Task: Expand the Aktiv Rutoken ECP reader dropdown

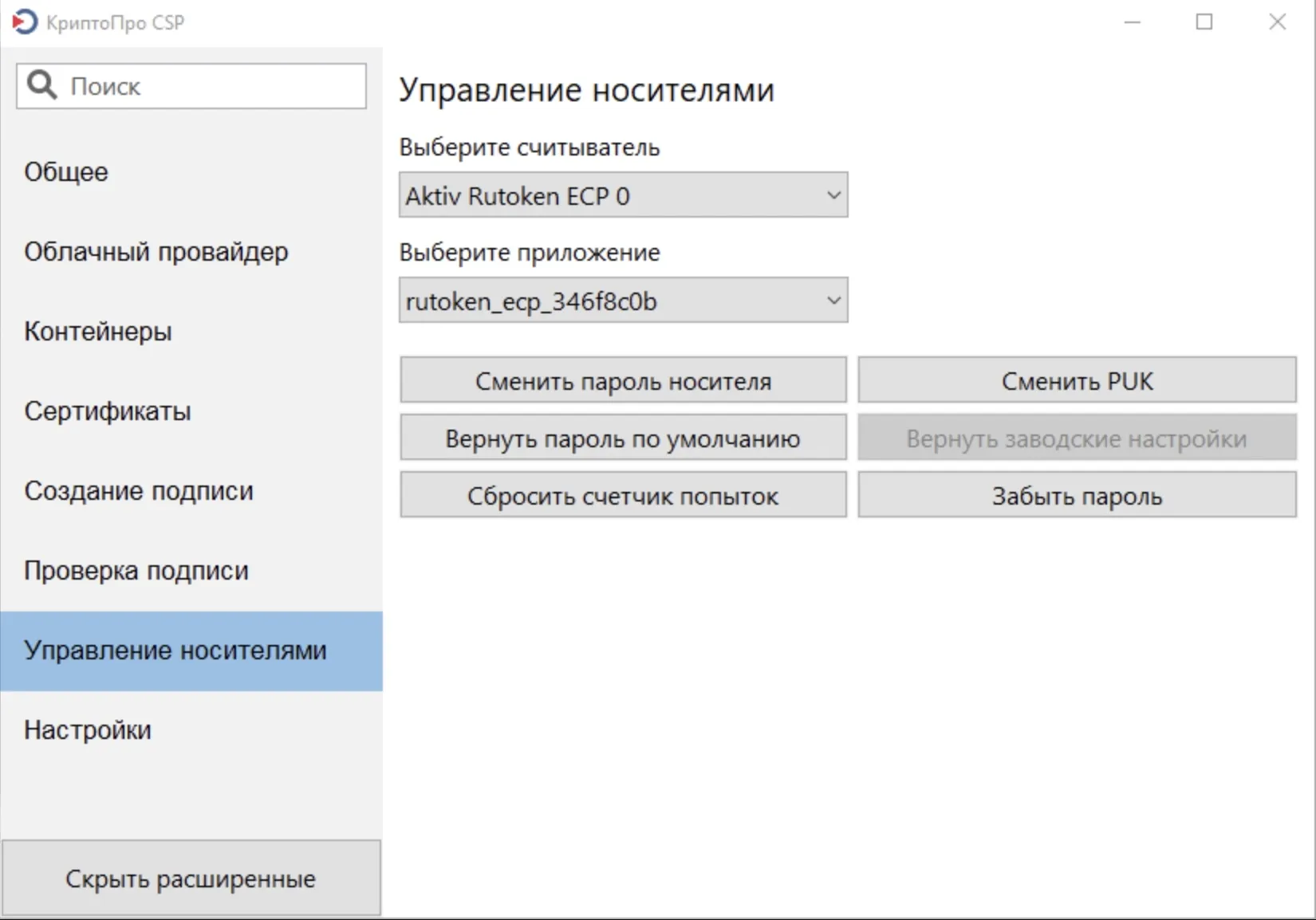Action: tap(623, 195)
